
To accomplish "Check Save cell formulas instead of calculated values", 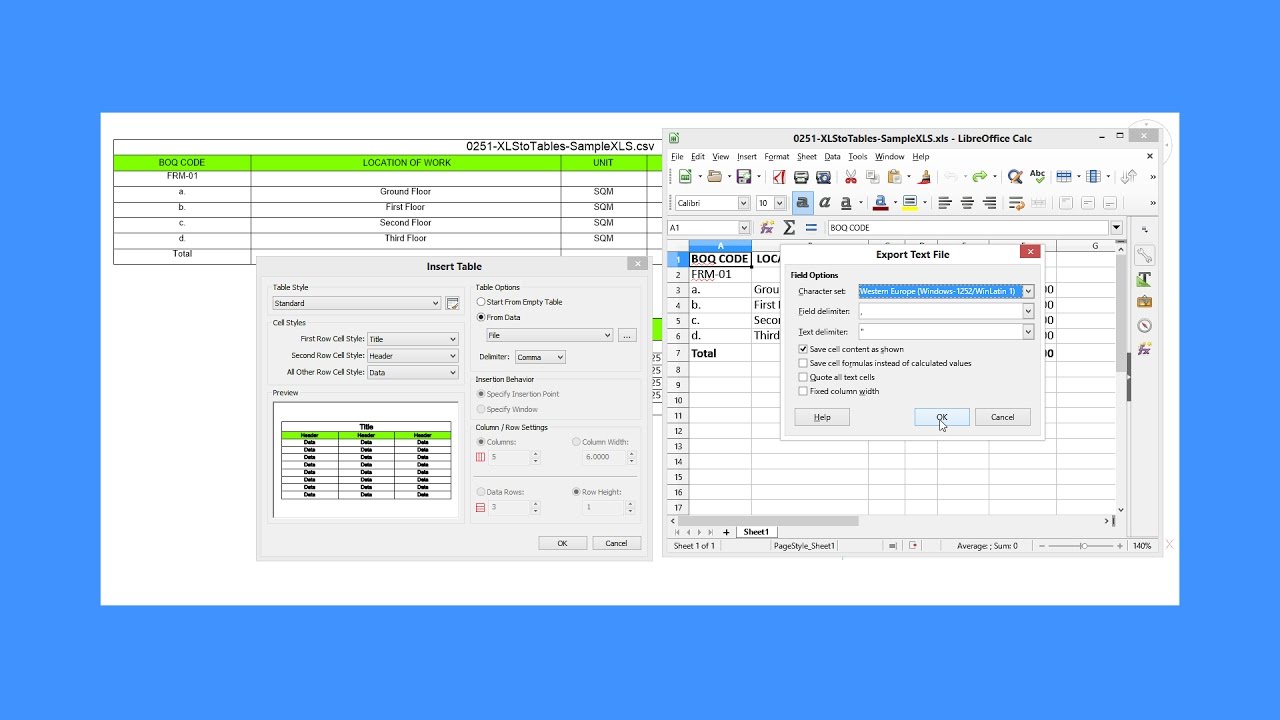I will pyautogui.click(x=803, y=363).
